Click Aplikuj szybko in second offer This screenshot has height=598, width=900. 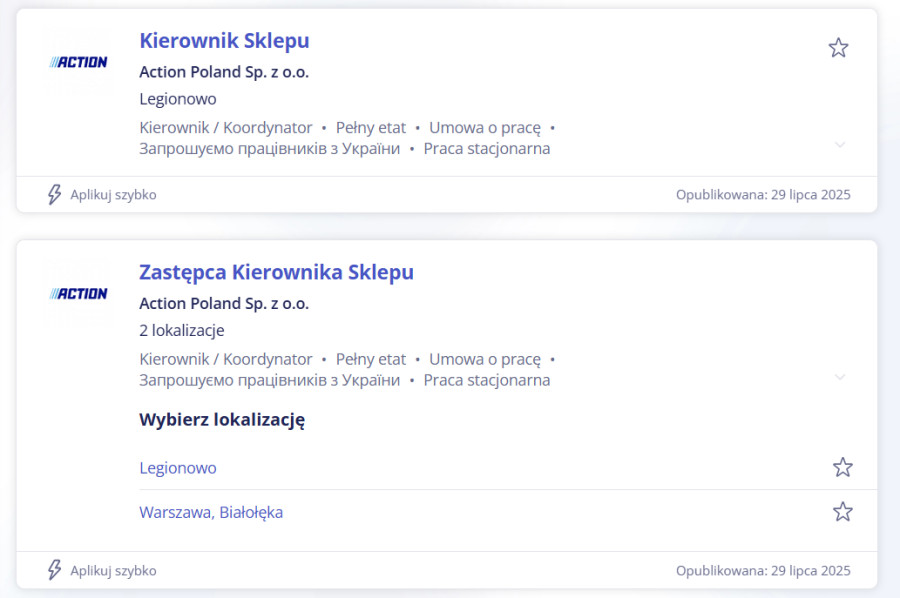(x=113, y=570)
